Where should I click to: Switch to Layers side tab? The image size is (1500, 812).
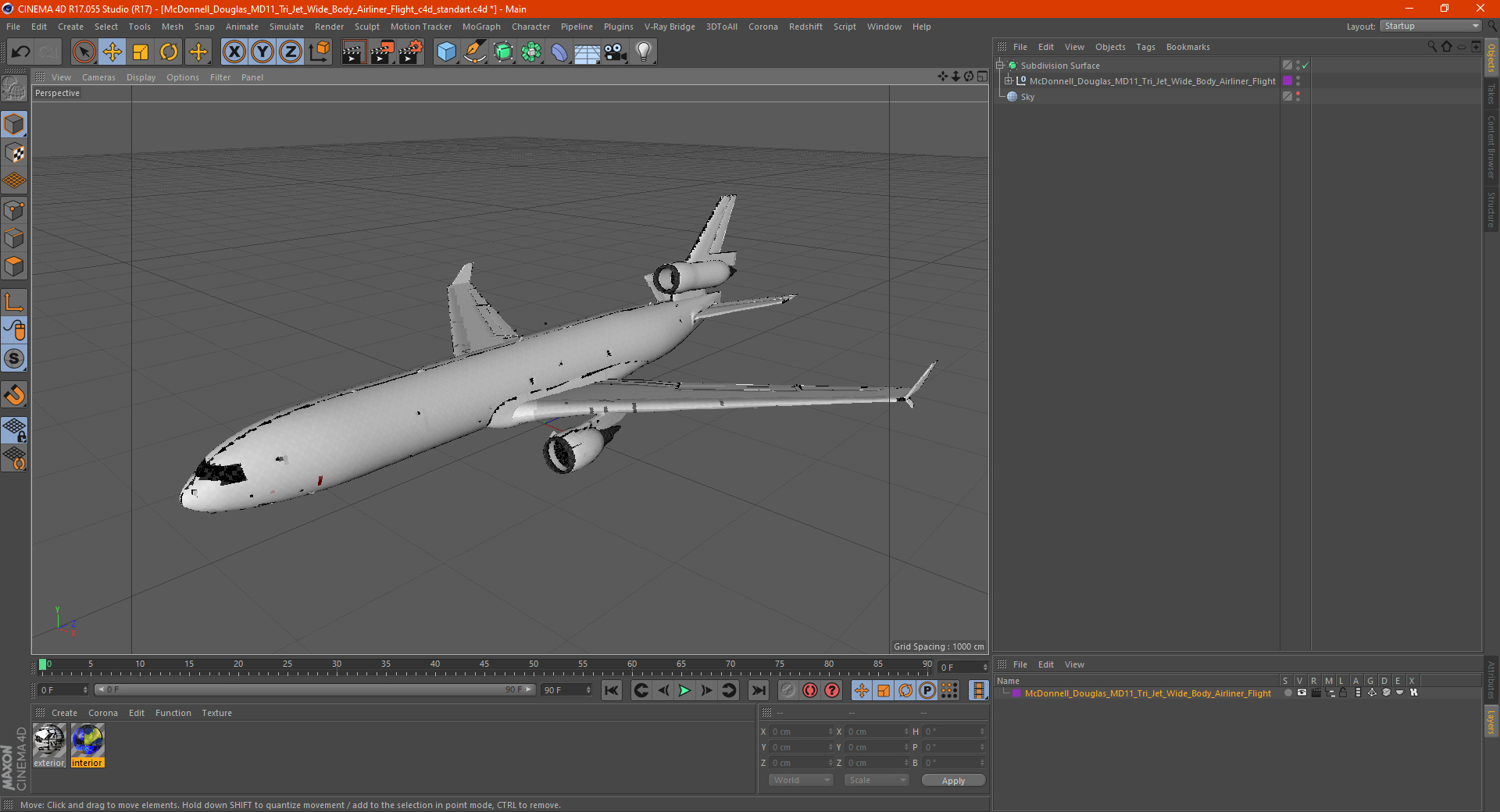(1491, 721)
